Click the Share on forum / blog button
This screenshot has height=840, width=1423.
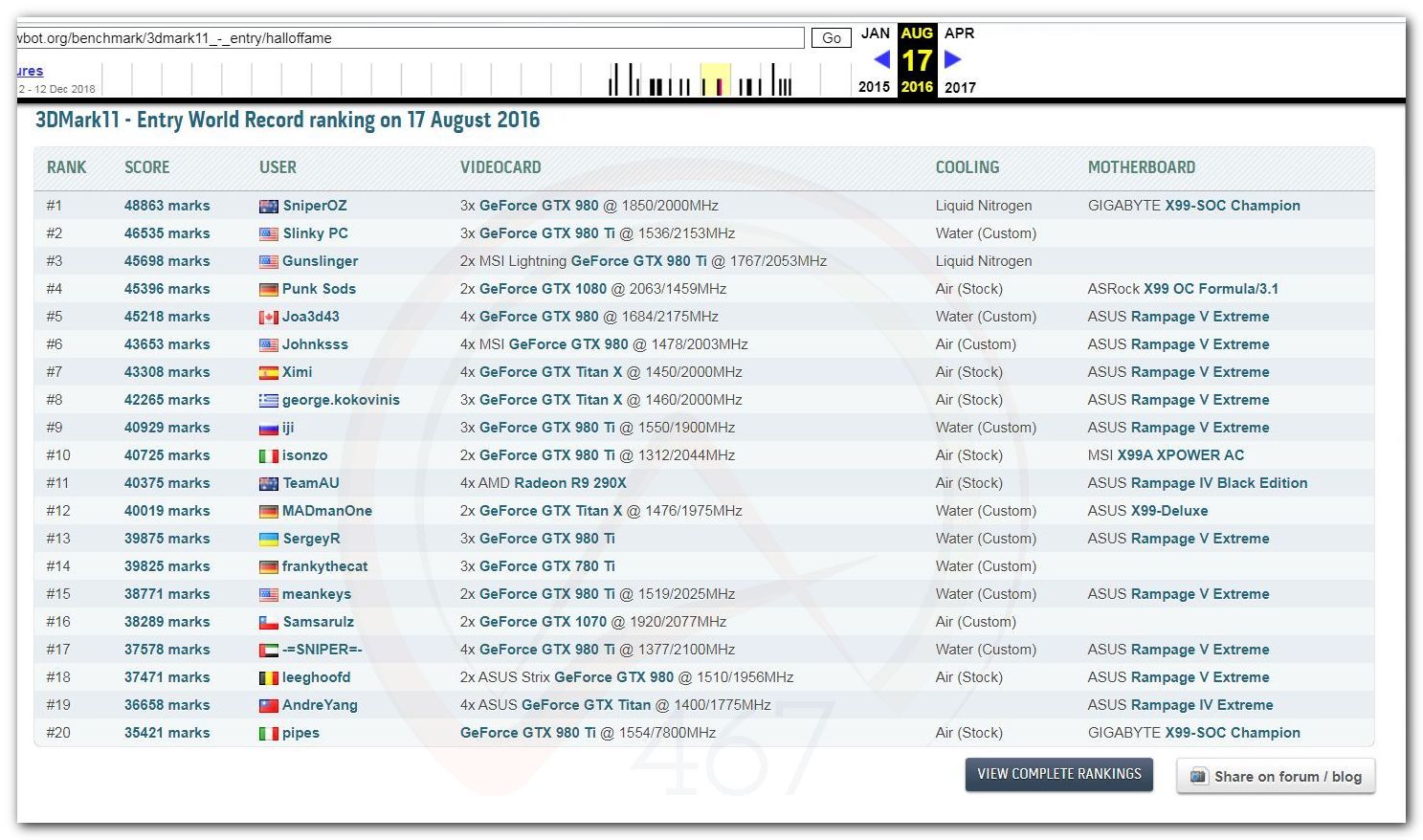click(x=1276, y=777)
